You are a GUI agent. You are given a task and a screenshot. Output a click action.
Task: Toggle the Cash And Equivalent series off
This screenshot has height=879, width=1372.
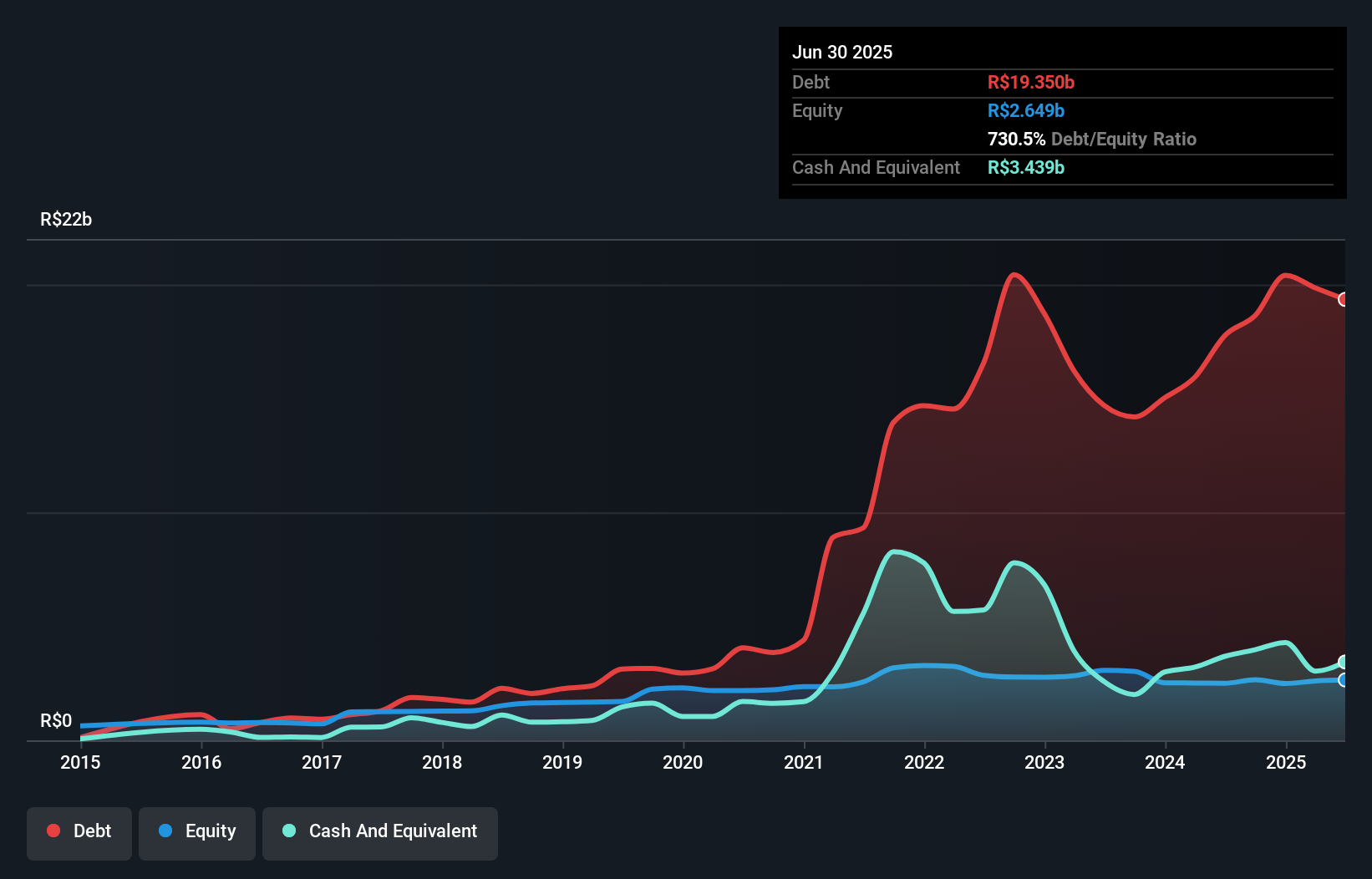[x=380, y=831]
